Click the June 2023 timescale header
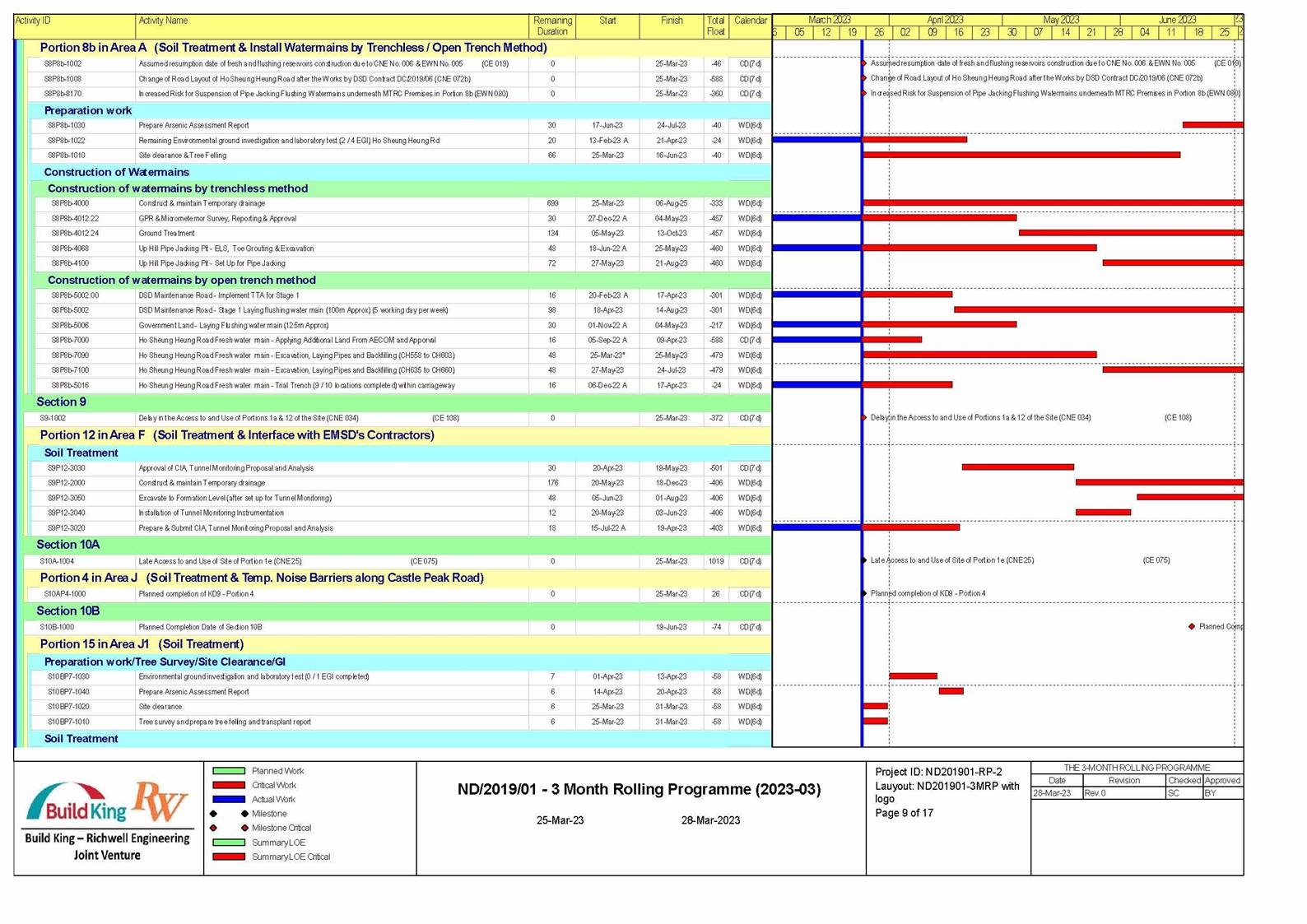The image size is (1307, 924). (1177, 20)
